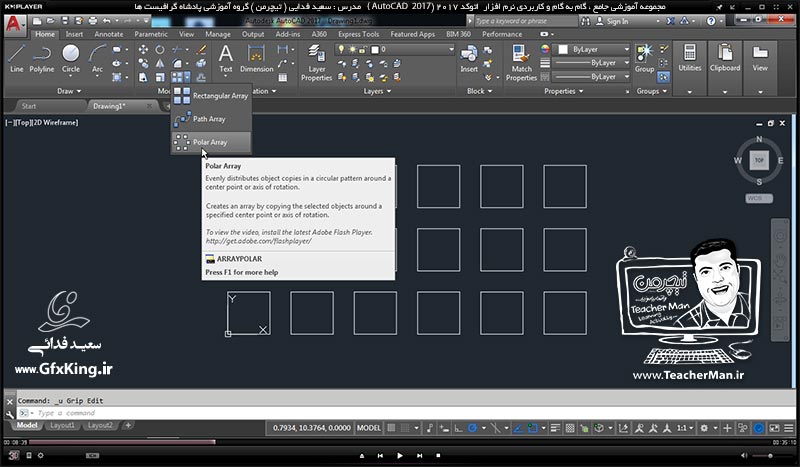Toggle snap mode in status bar

click(405, 428)
